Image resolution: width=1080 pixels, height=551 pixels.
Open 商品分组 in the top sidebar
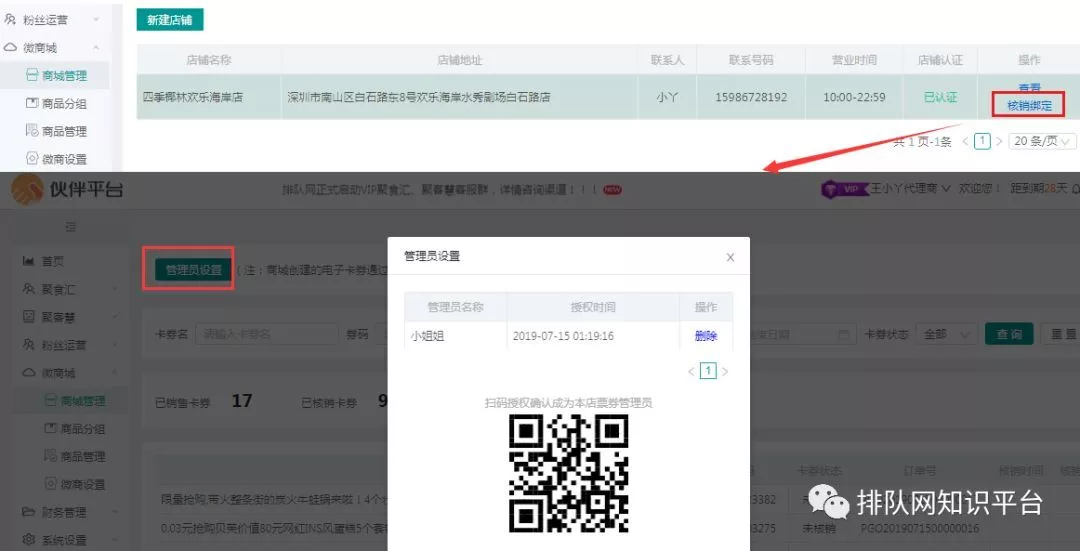coord(64,103)
